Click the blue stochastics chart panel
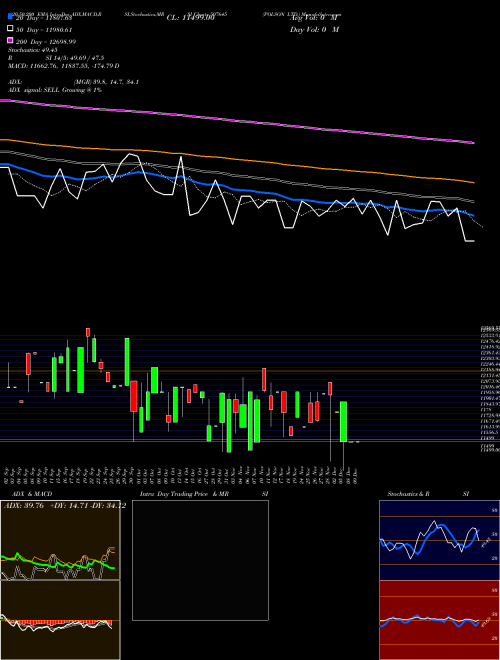 [439, 540]
